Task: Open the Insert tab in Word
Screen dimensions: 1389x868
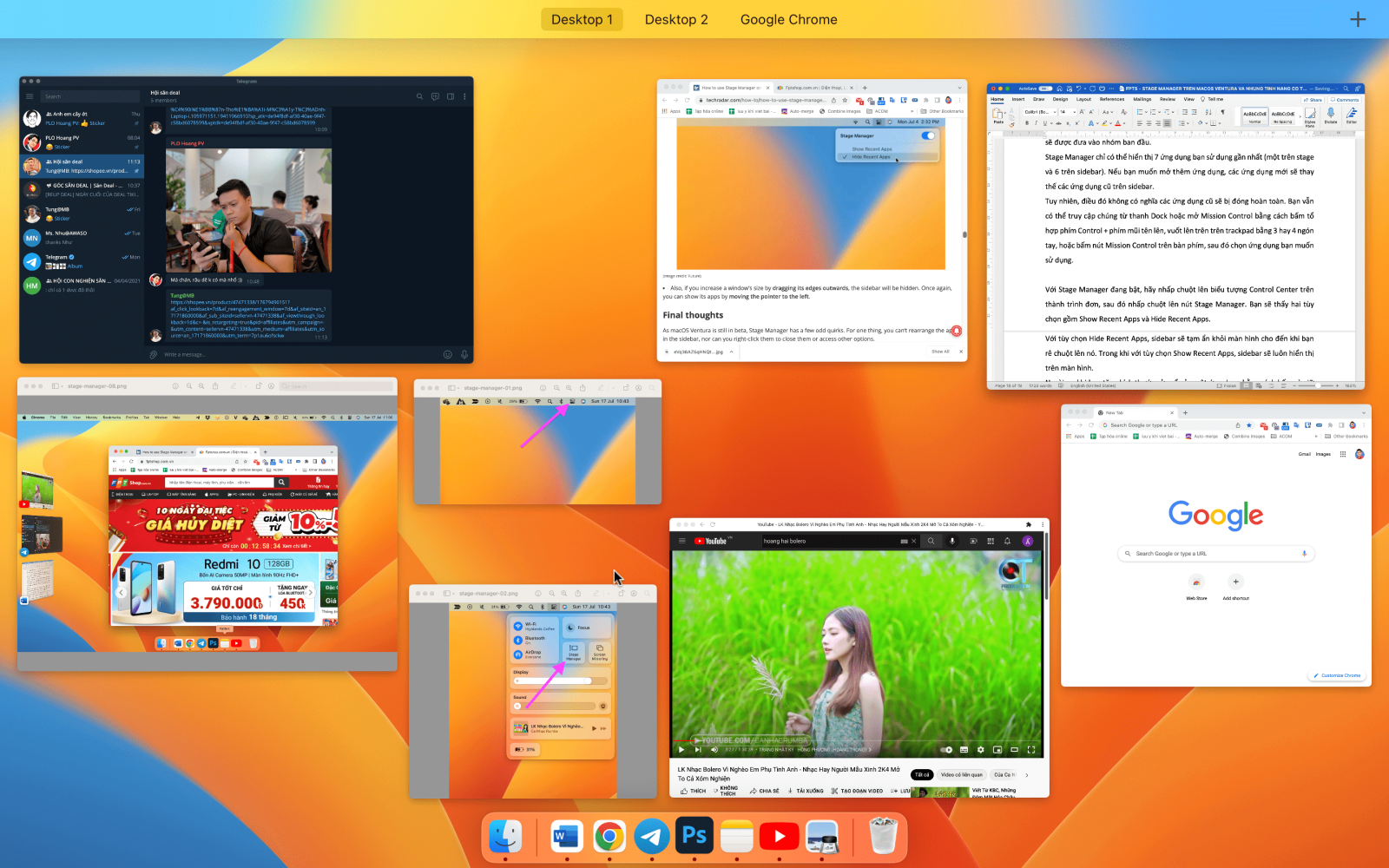Action: (1017, 99)
